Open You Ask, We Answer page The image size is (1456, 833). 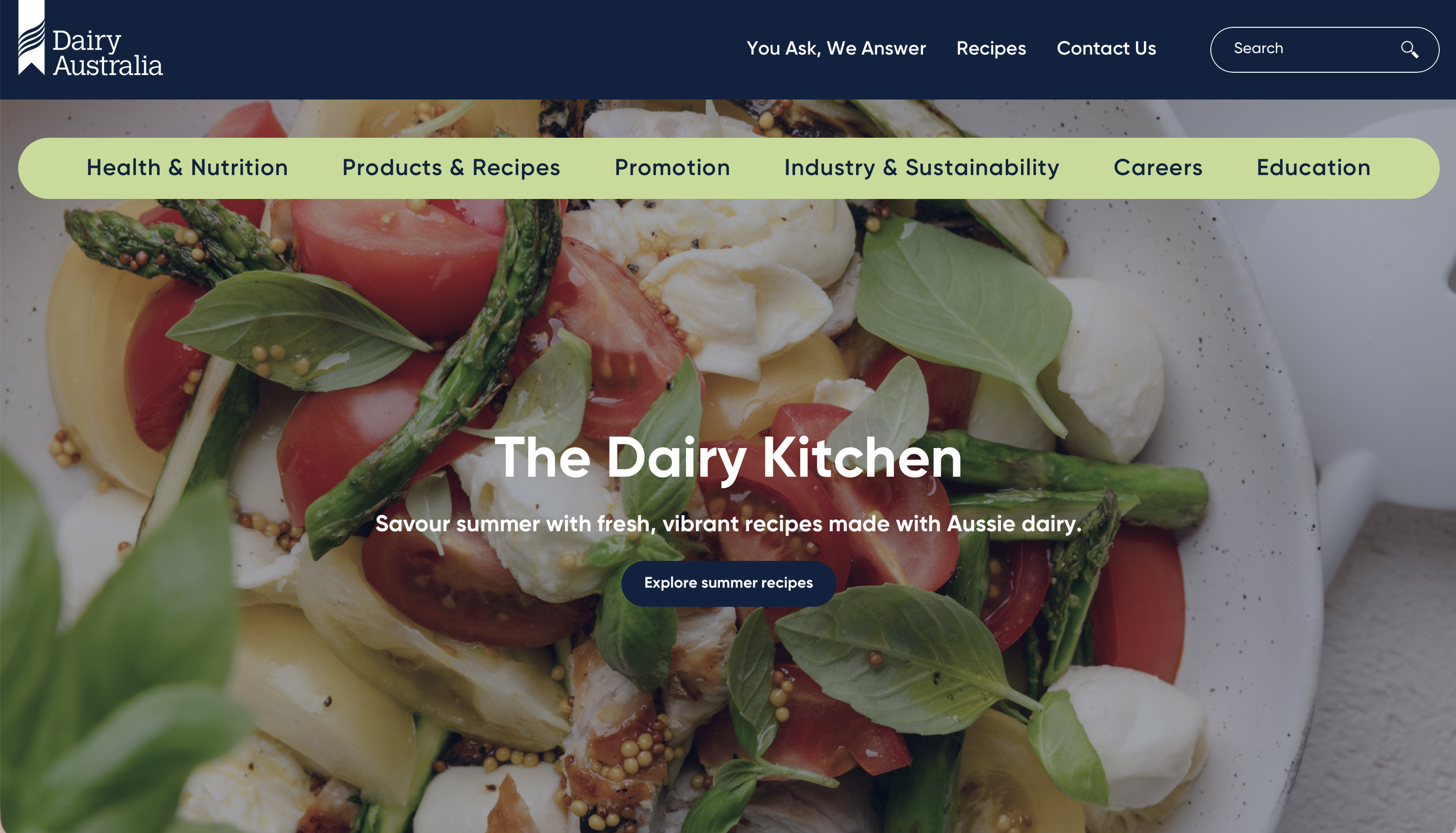[x=836, y=48]
